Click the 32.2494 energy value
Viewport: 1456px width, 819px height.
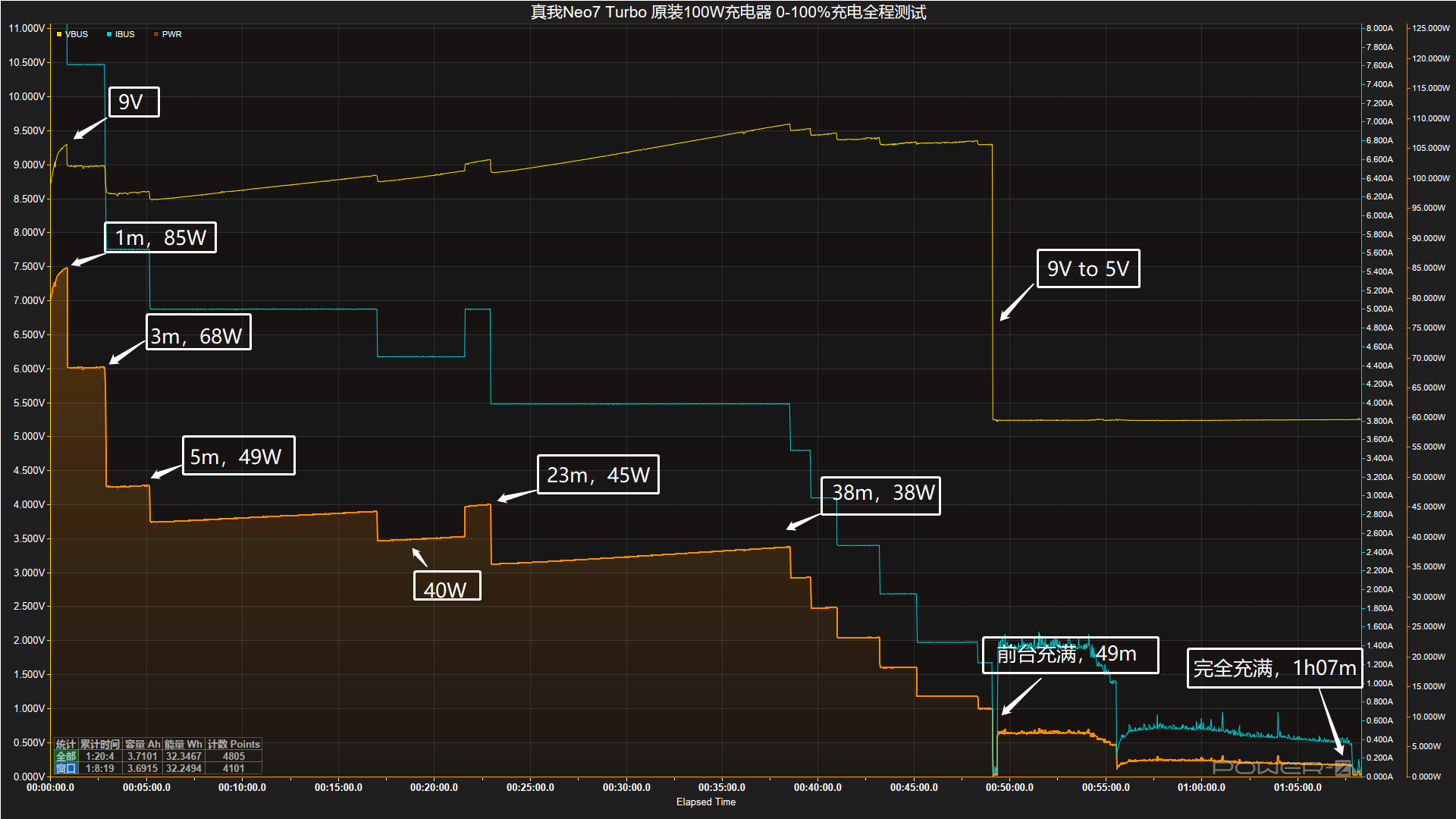point(184,768)
